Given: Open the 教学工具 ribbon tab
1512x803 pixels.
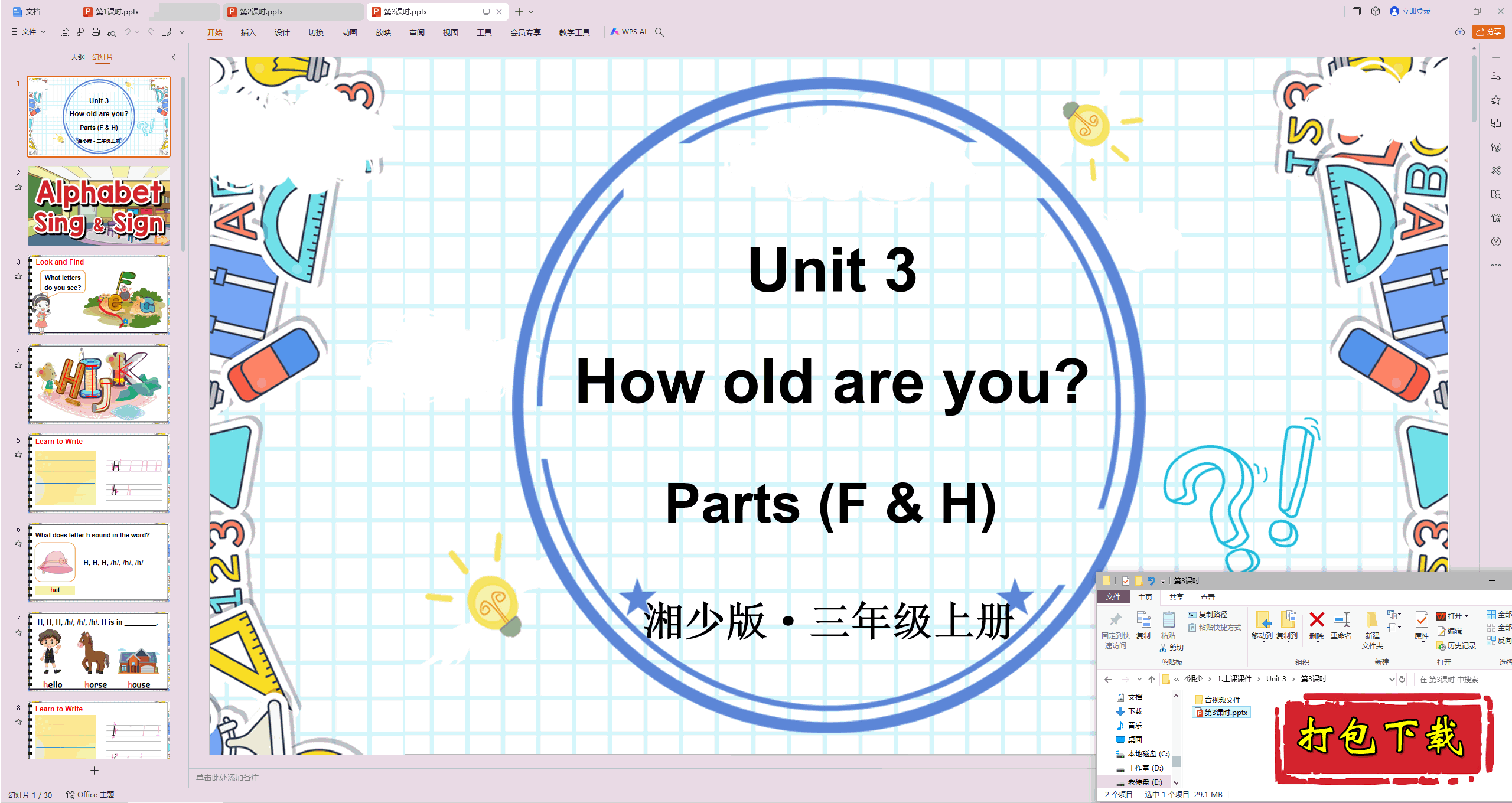Looking at the screenshot, I should click(575, 32).
